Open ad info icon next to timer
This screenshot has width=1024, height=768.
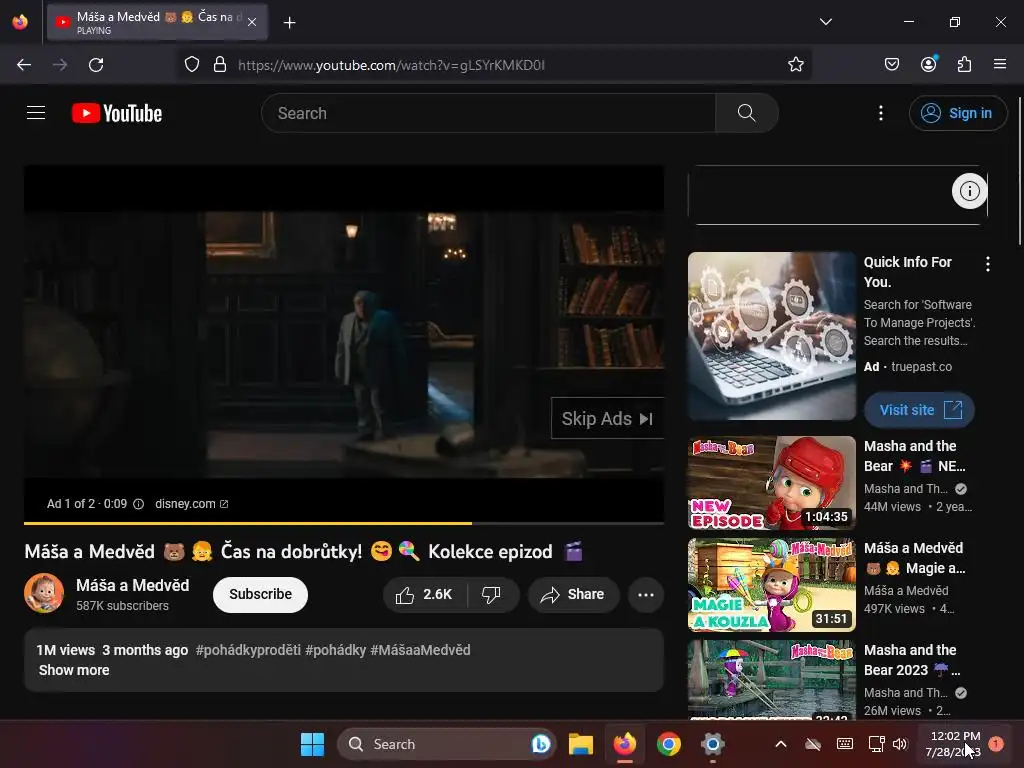pyautogui.click(x=138, y=504)
